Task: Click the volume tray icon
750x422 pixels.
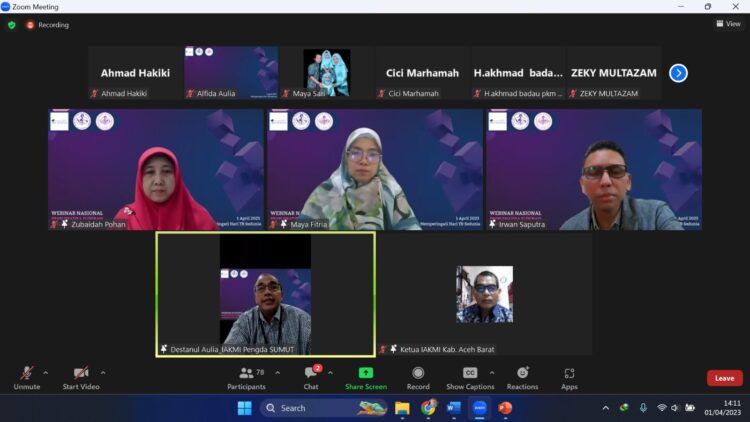Action: point(675,408)
